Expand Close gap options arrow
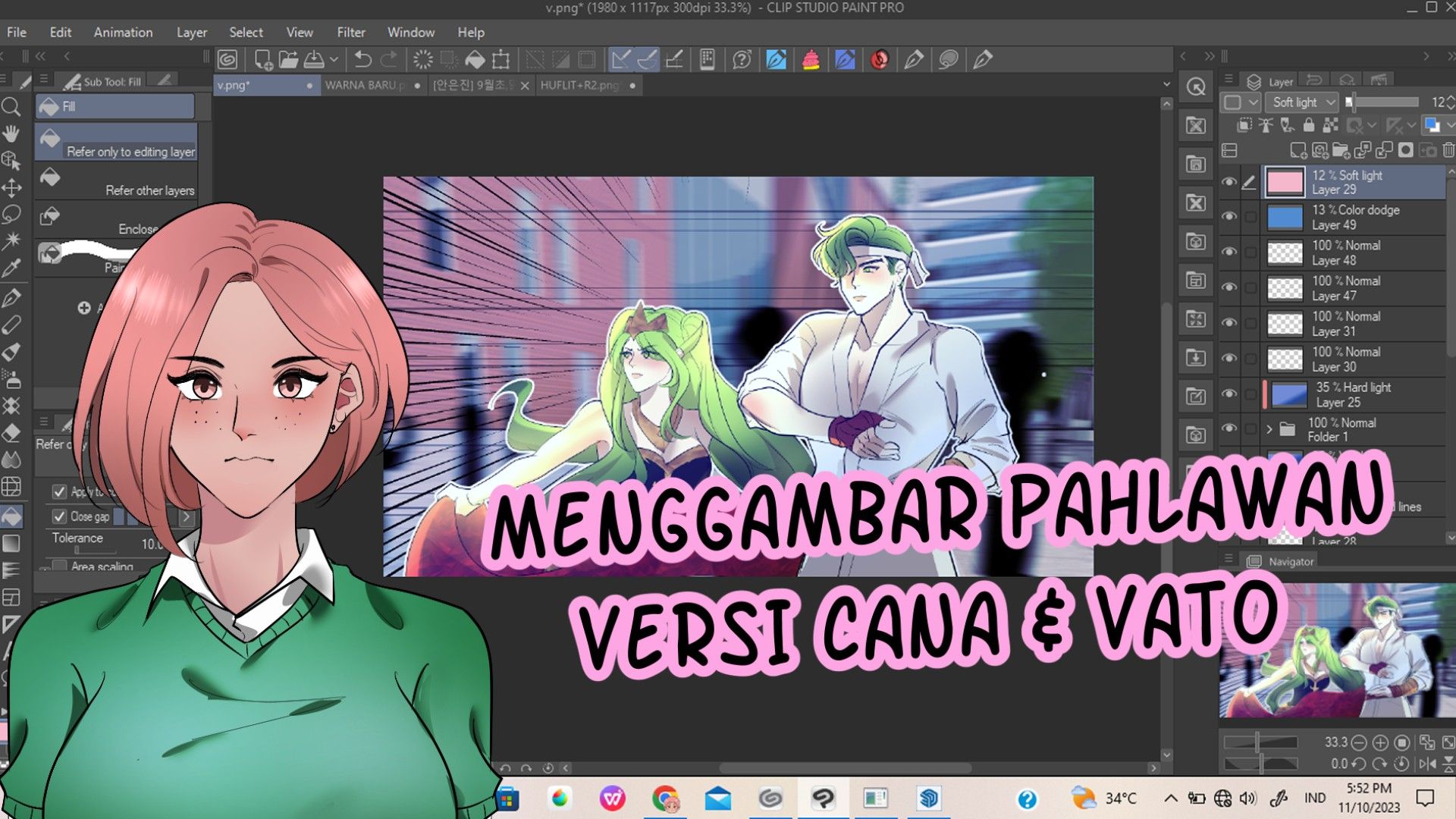Viewport: 1456px width, 819px height. (186, 516)
